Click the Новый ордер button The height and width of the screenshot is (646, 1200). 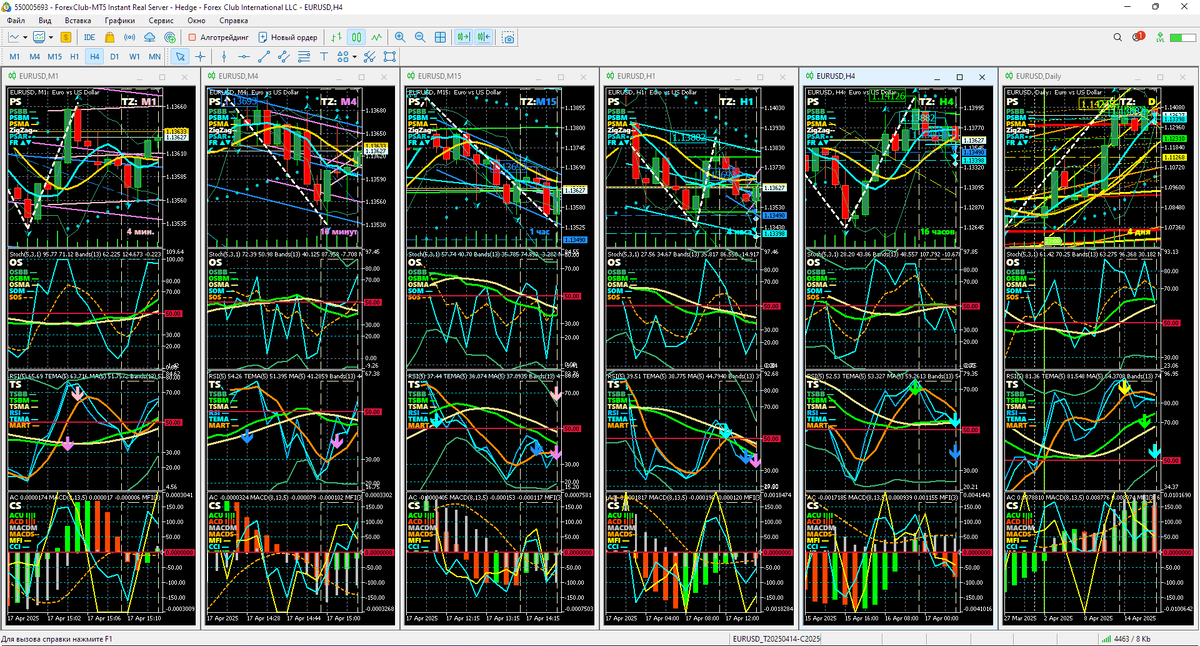(288, 37)
